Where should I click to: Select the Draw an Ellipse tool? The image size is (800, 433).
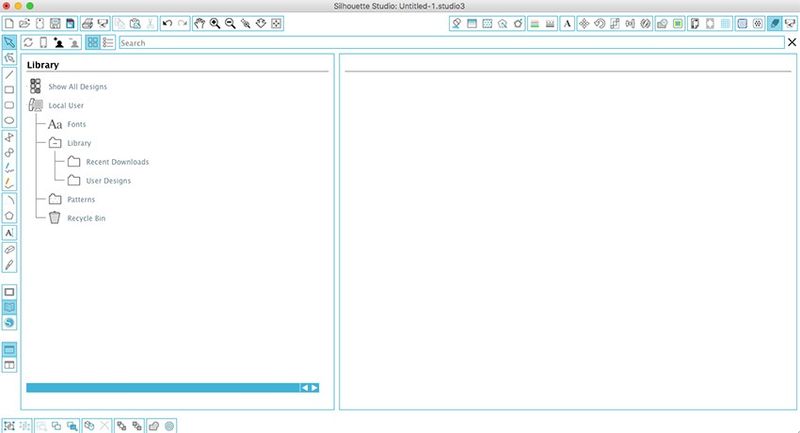pos(9,120)
